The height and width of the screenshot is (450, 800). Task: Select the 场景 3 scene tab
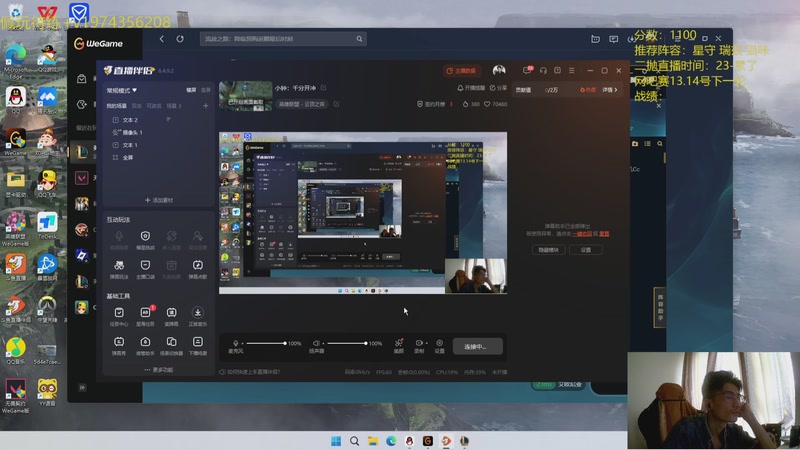tap(174, 106)
